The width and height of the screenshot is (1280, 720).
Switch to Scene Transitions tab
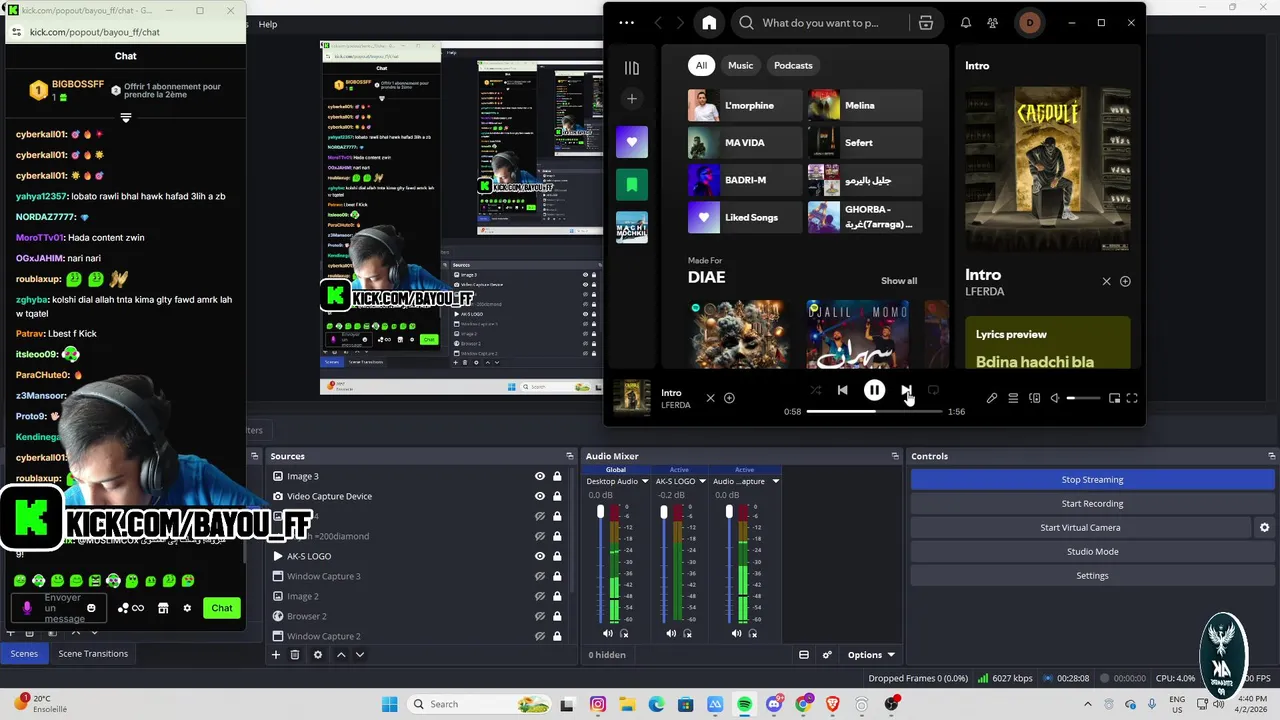point(93,653)
